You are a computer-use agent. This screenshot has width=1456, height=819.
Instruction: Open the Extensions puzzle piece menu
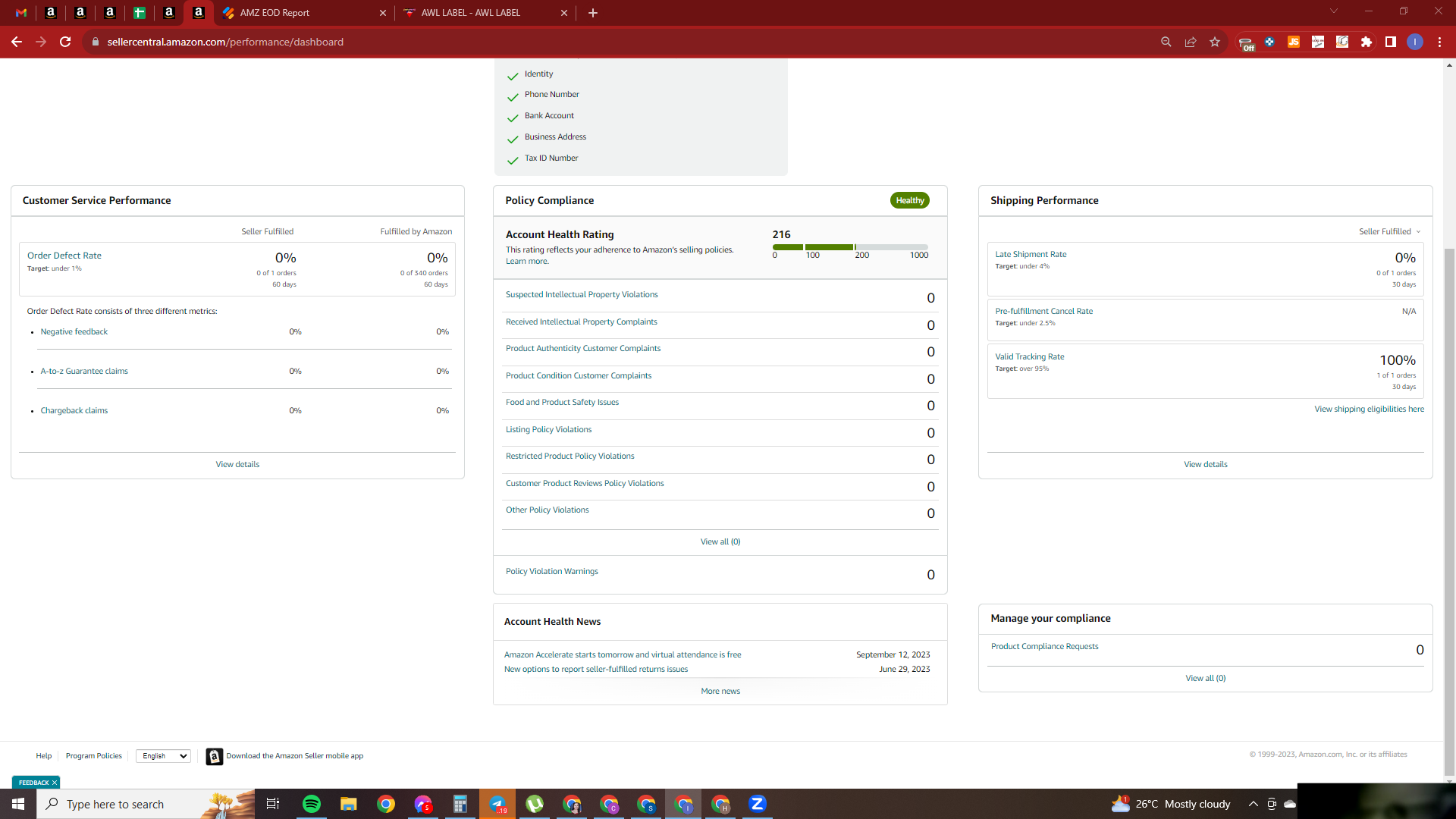pos(1367,42)
